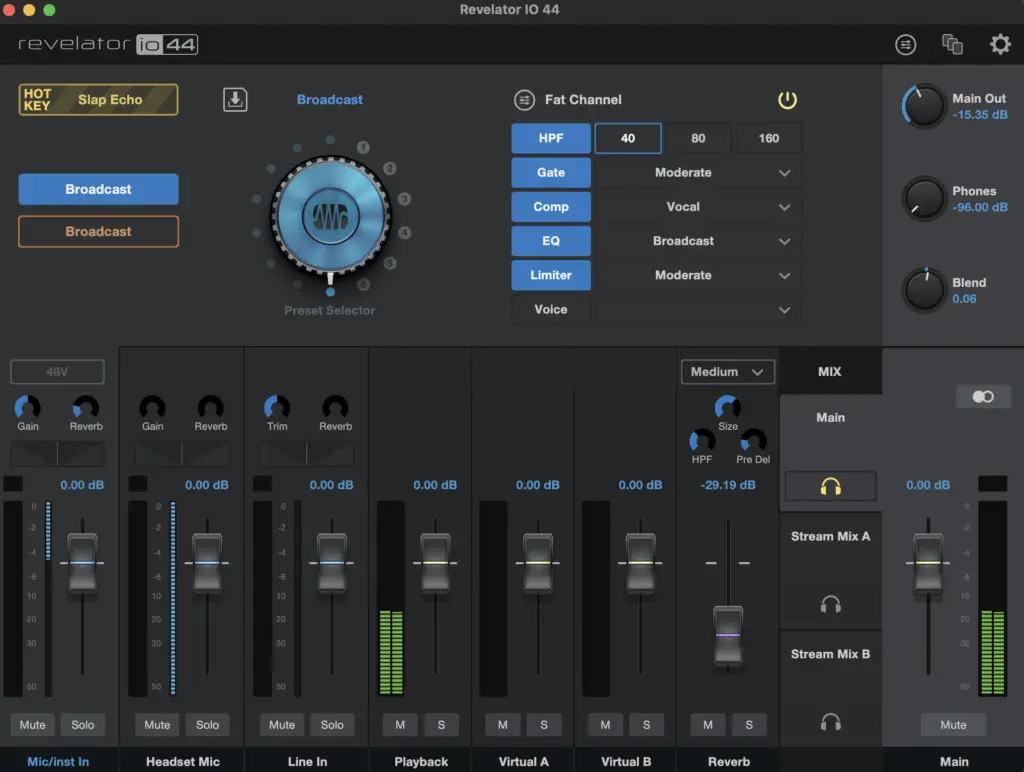Click the scenes copy icon in header

click(x=952, y=44)
